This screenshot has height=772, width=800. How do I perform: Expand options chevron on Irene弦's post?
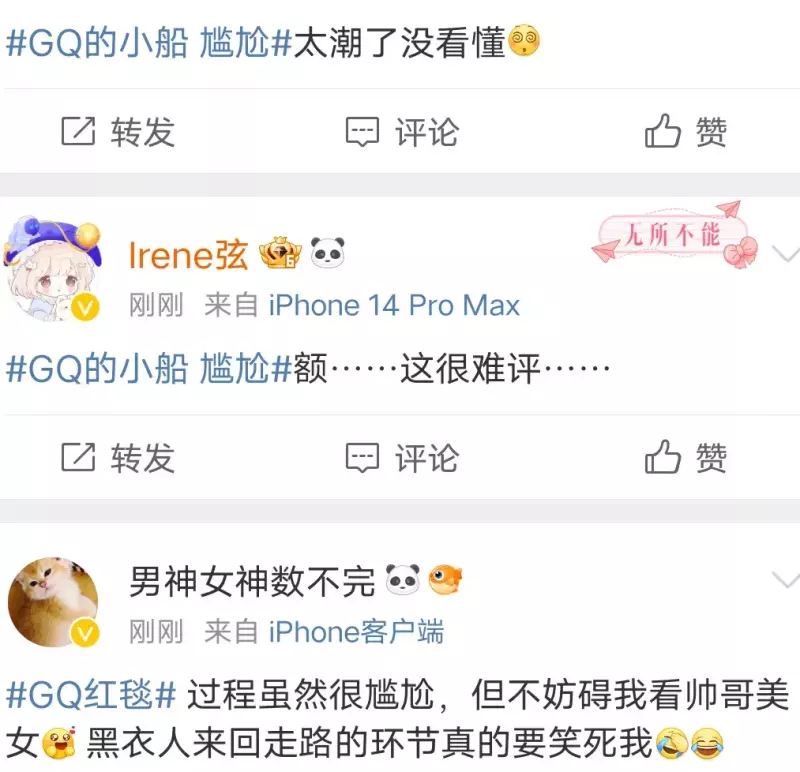click(786, 254)
